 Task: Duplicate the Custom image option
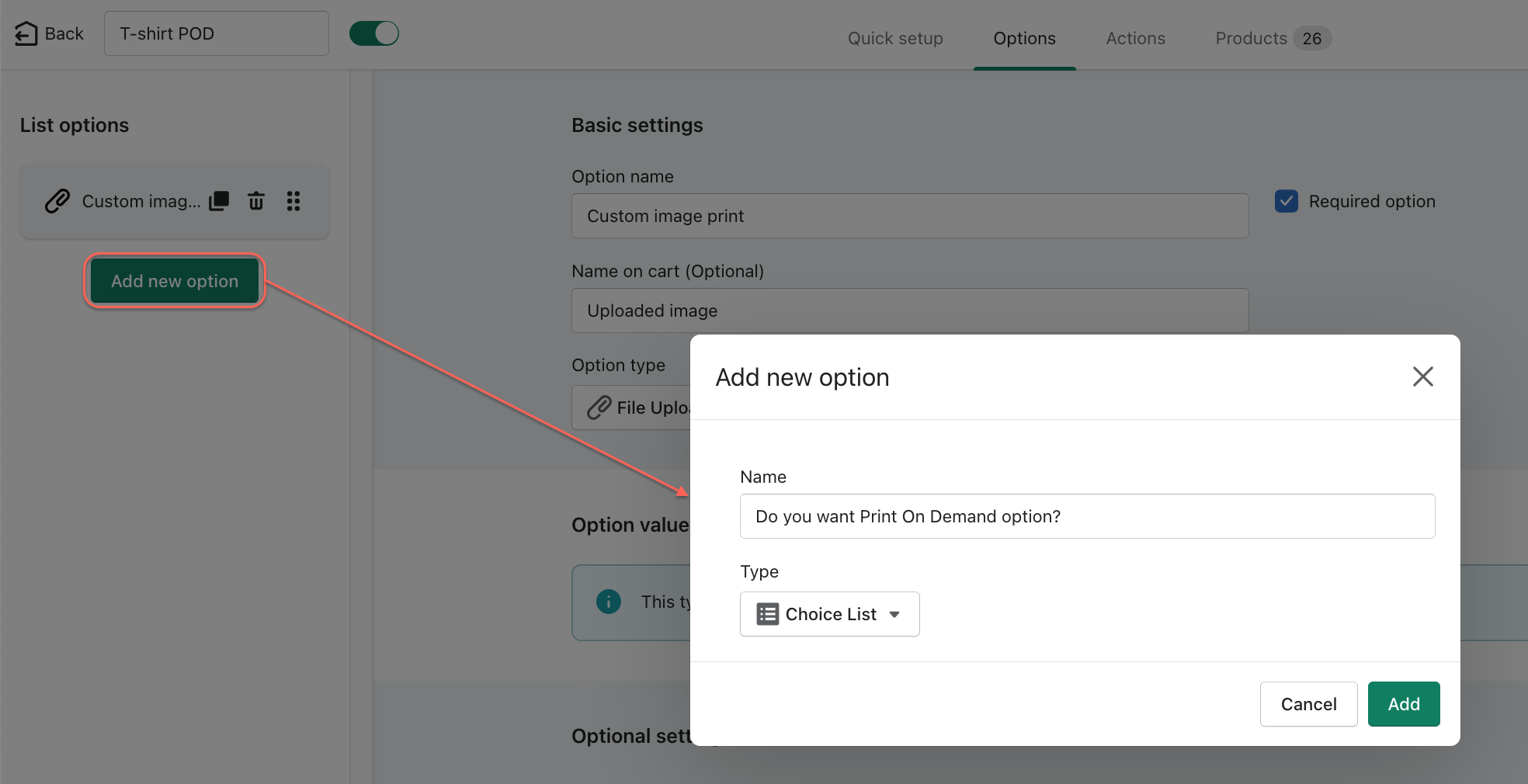click(220, 201)
